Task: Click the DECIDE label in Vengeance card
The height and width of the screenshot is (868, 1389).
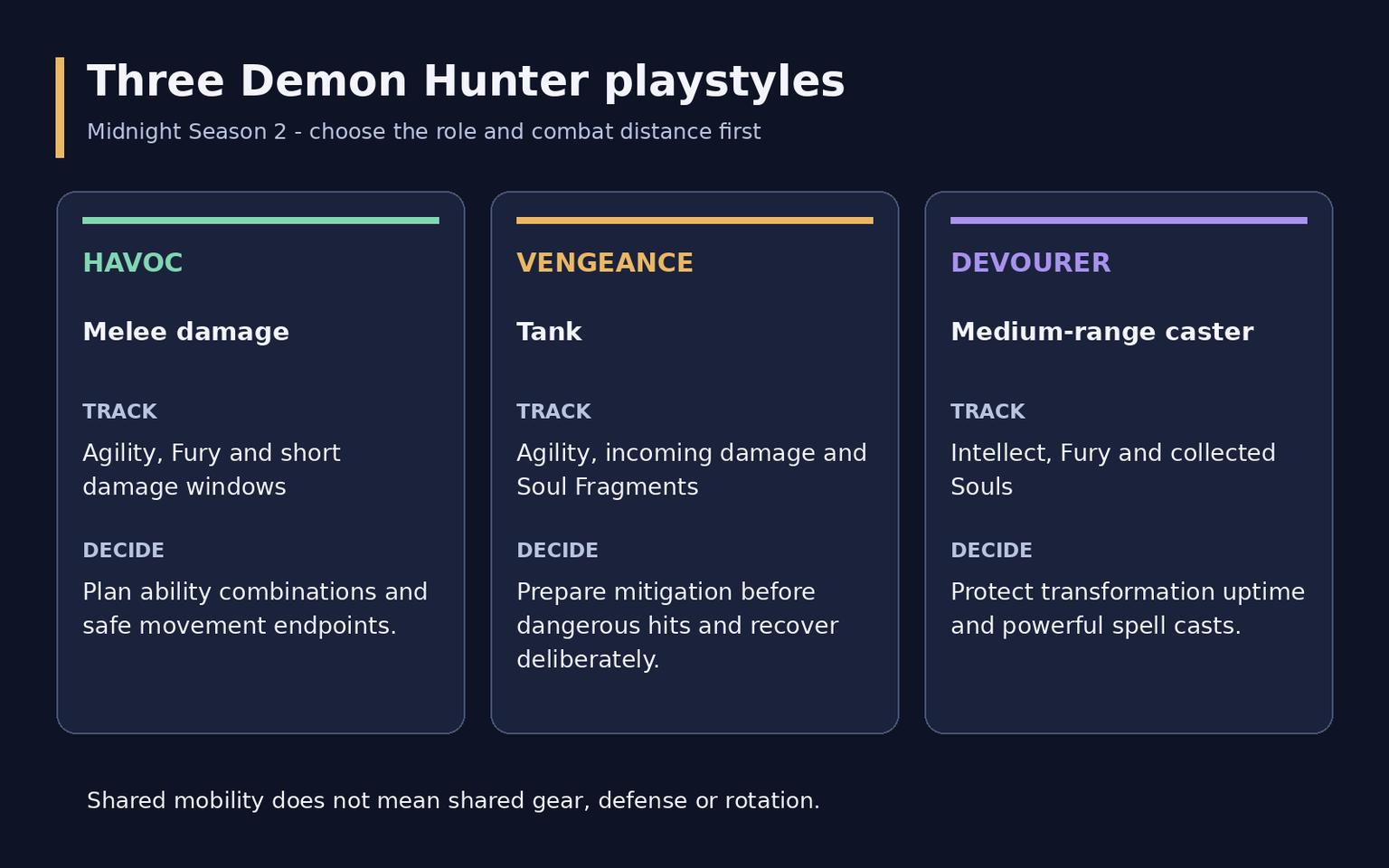Action: click(x=557, y=551)
